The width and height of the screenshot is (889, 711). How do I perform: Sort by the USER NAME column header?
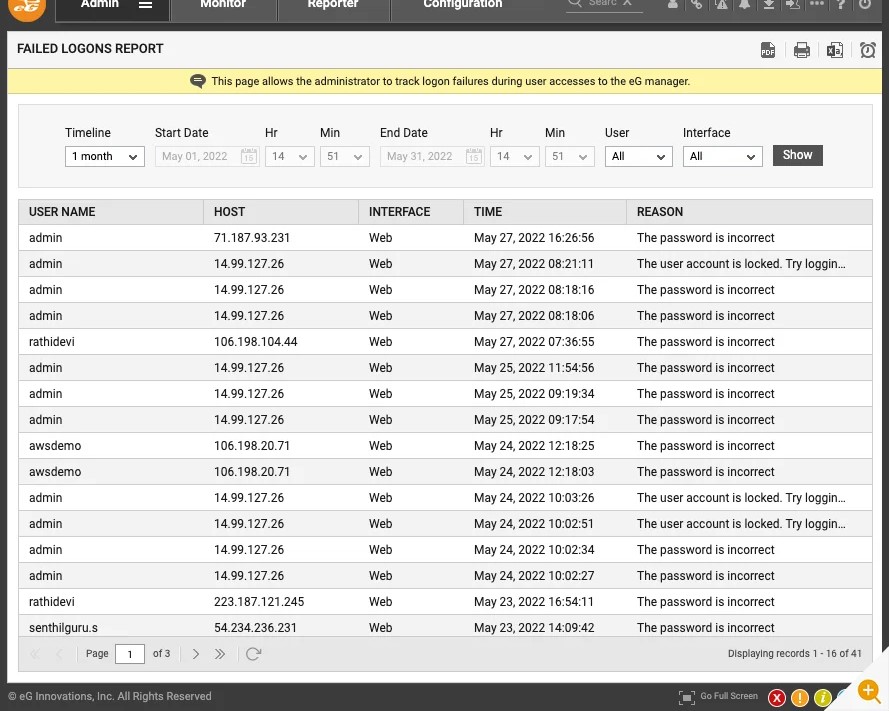[x=62, y=212]
